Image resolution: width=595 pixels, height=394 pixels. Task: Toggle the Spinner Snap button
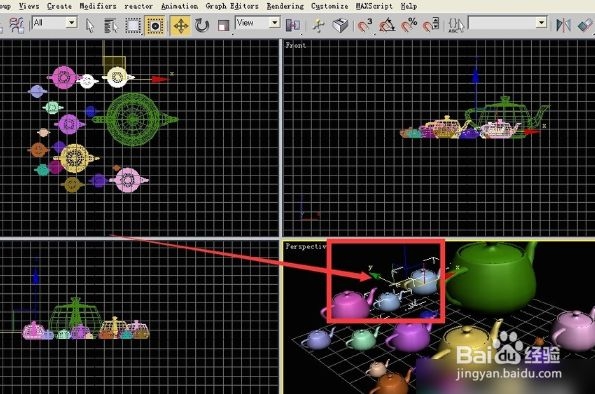[x=431, y=25]
